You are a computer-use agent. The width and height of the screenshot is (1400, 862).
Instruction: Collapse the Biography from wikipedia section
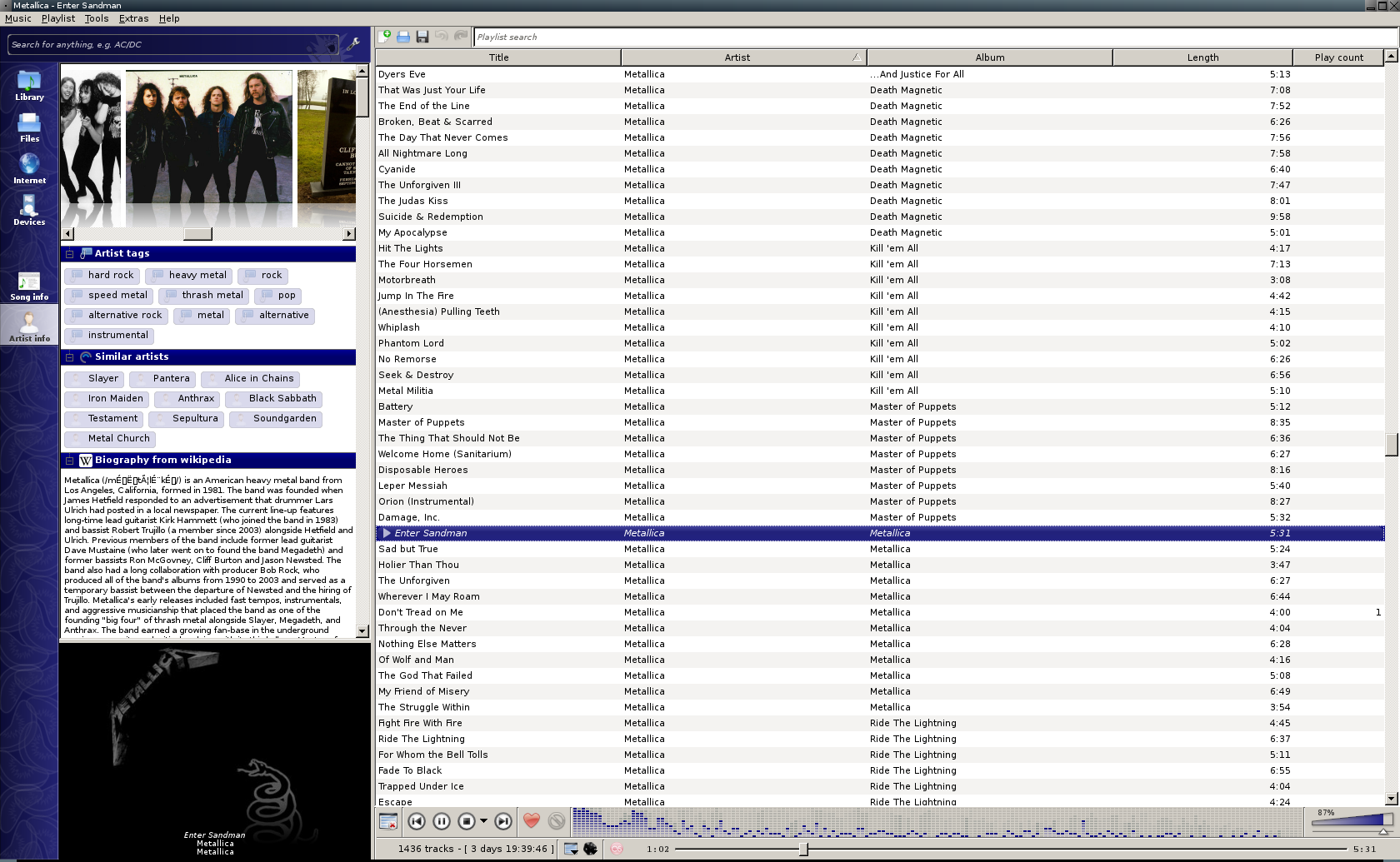click(x=70, y=461)
